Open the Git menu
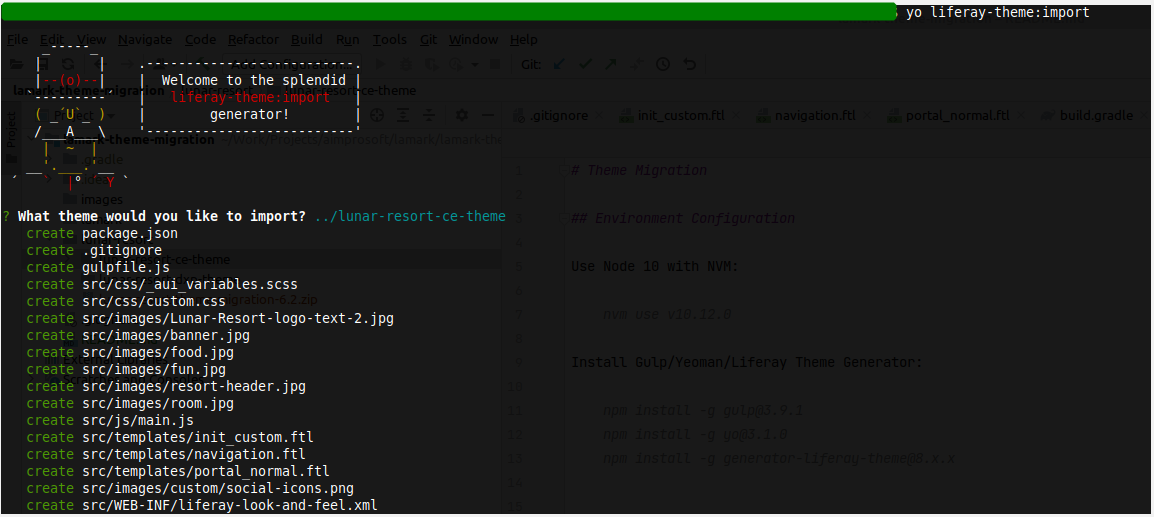The image size is (1154, 517). pos(428,40)
